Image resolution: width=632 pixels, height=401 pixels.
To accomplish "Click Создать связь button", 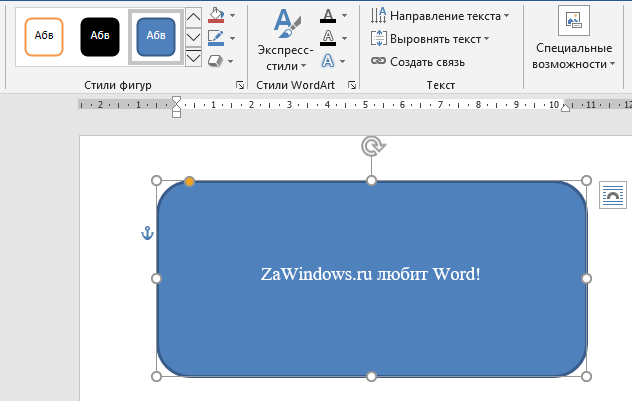I will pyautogui.click(x=418, y=62).
